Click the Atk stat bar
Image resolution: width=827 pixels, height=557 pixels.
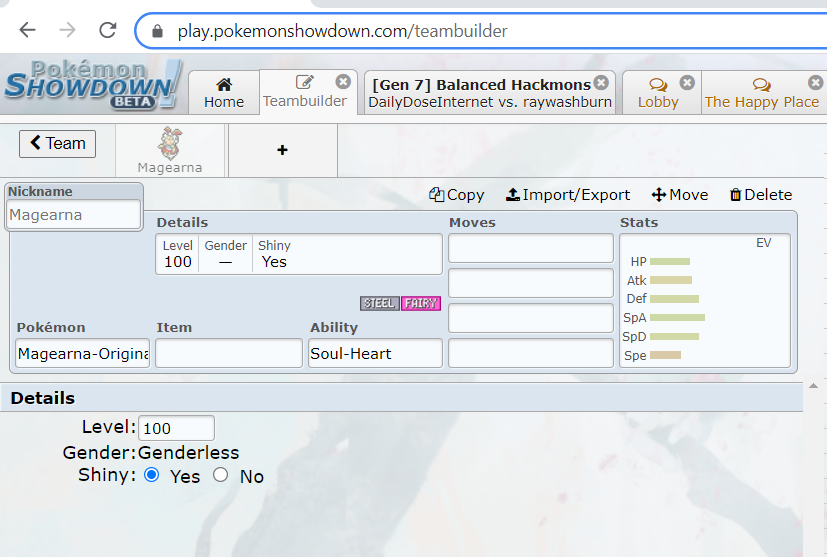coord(671,280)
